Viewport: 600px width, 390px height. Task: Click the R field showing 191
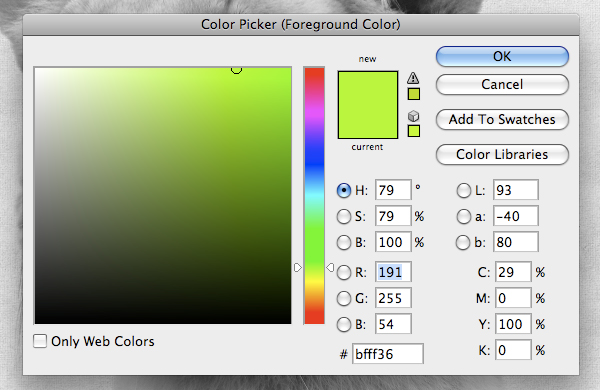pyautogui.click(x=393, y=272)
